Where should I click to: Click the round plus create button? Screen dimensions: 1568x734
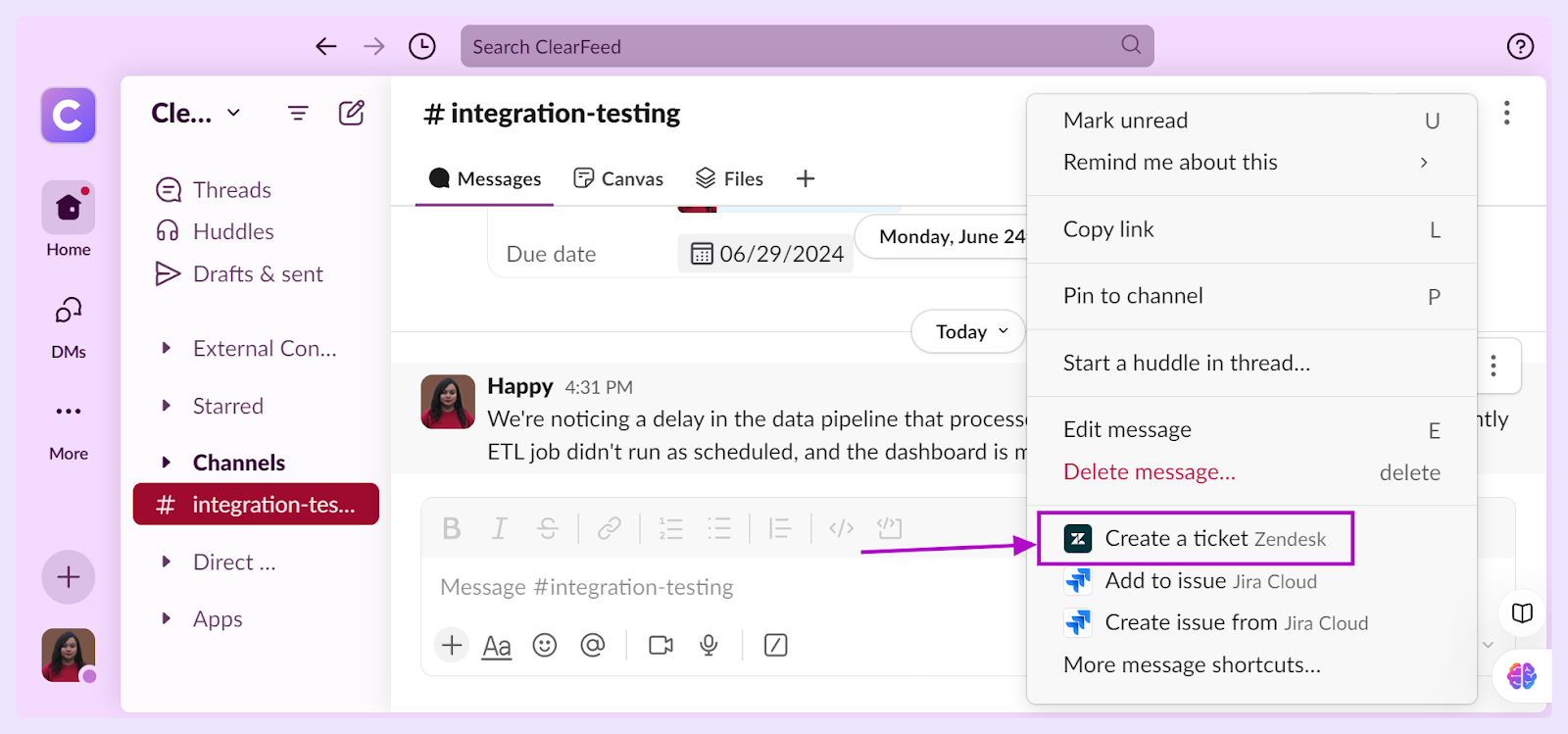tap(69, 577)
